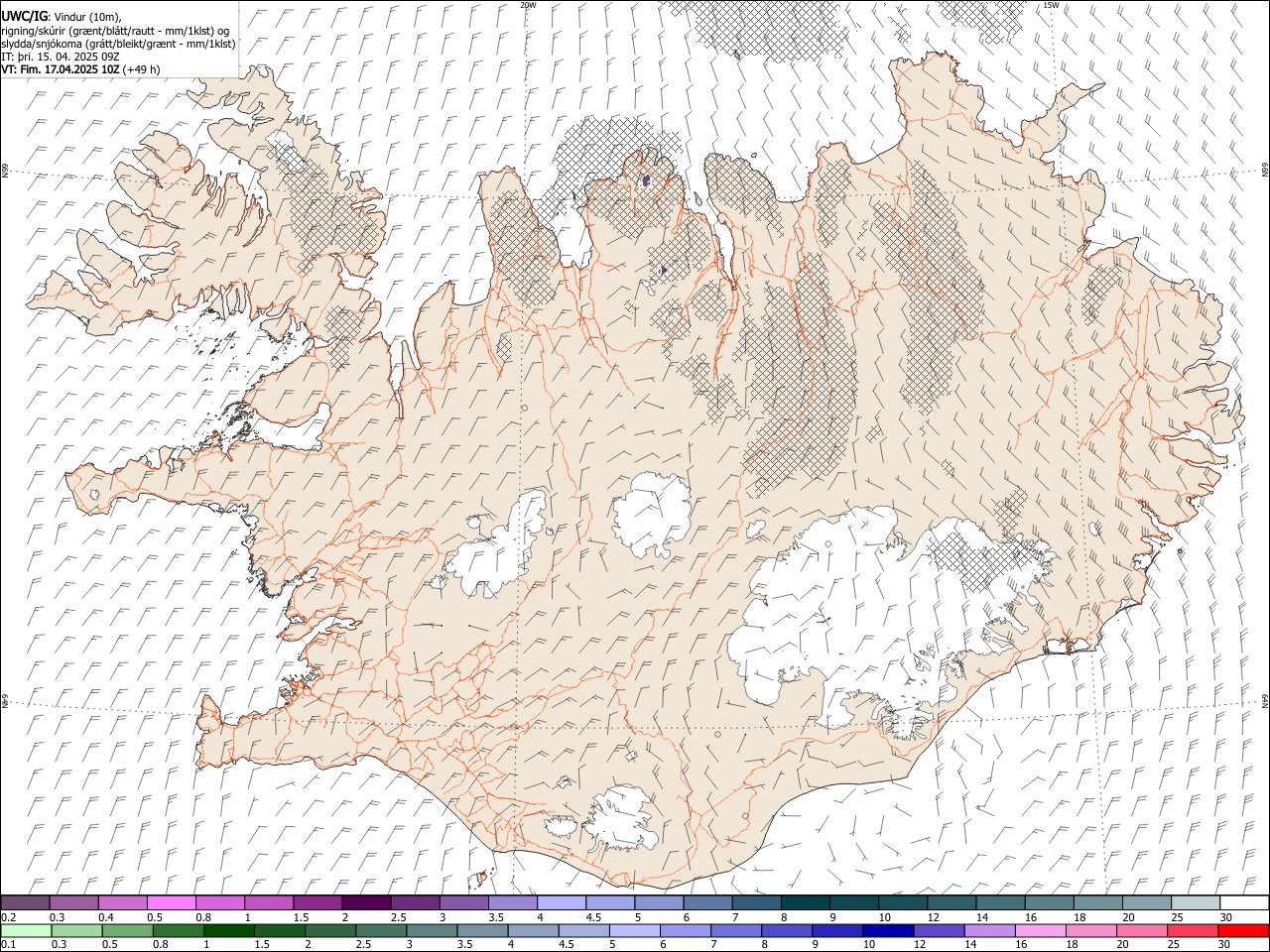The height and width of the screenshot is (952, 1270).
Task: Select the pale mint 0.1 rain swatch
Action: 26,930
